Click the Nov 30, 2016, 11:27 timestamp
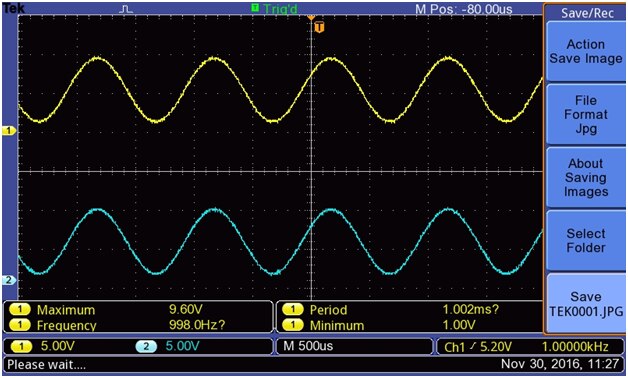 coord(560,364)
